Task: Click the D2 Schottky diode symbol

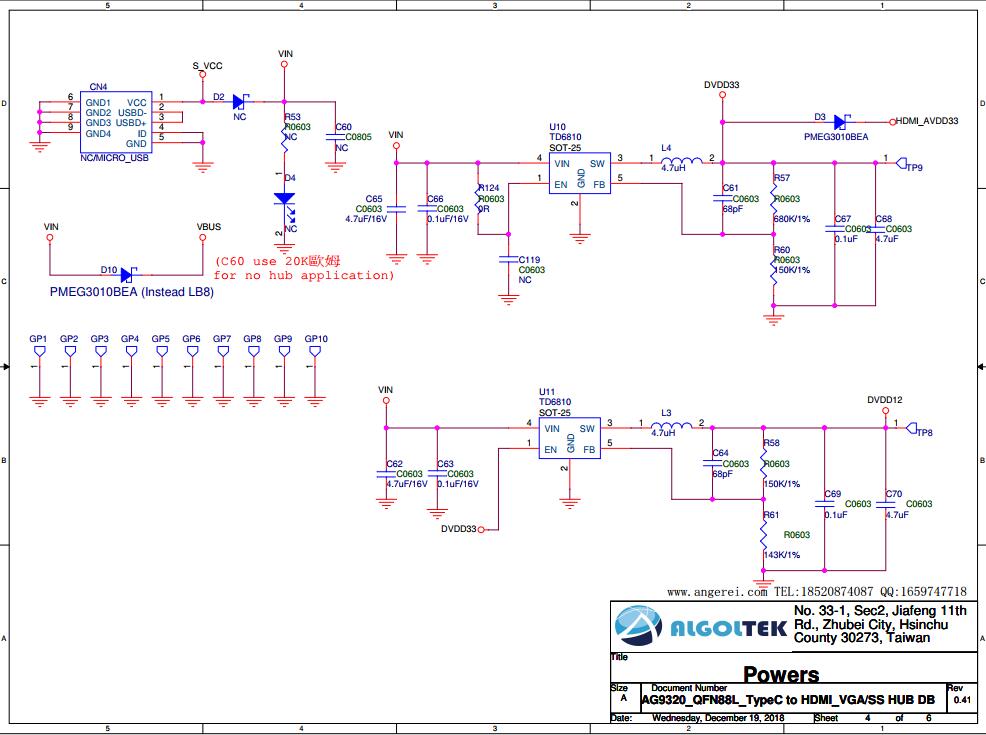Action: pyautogui.click(x=240, y=101)
